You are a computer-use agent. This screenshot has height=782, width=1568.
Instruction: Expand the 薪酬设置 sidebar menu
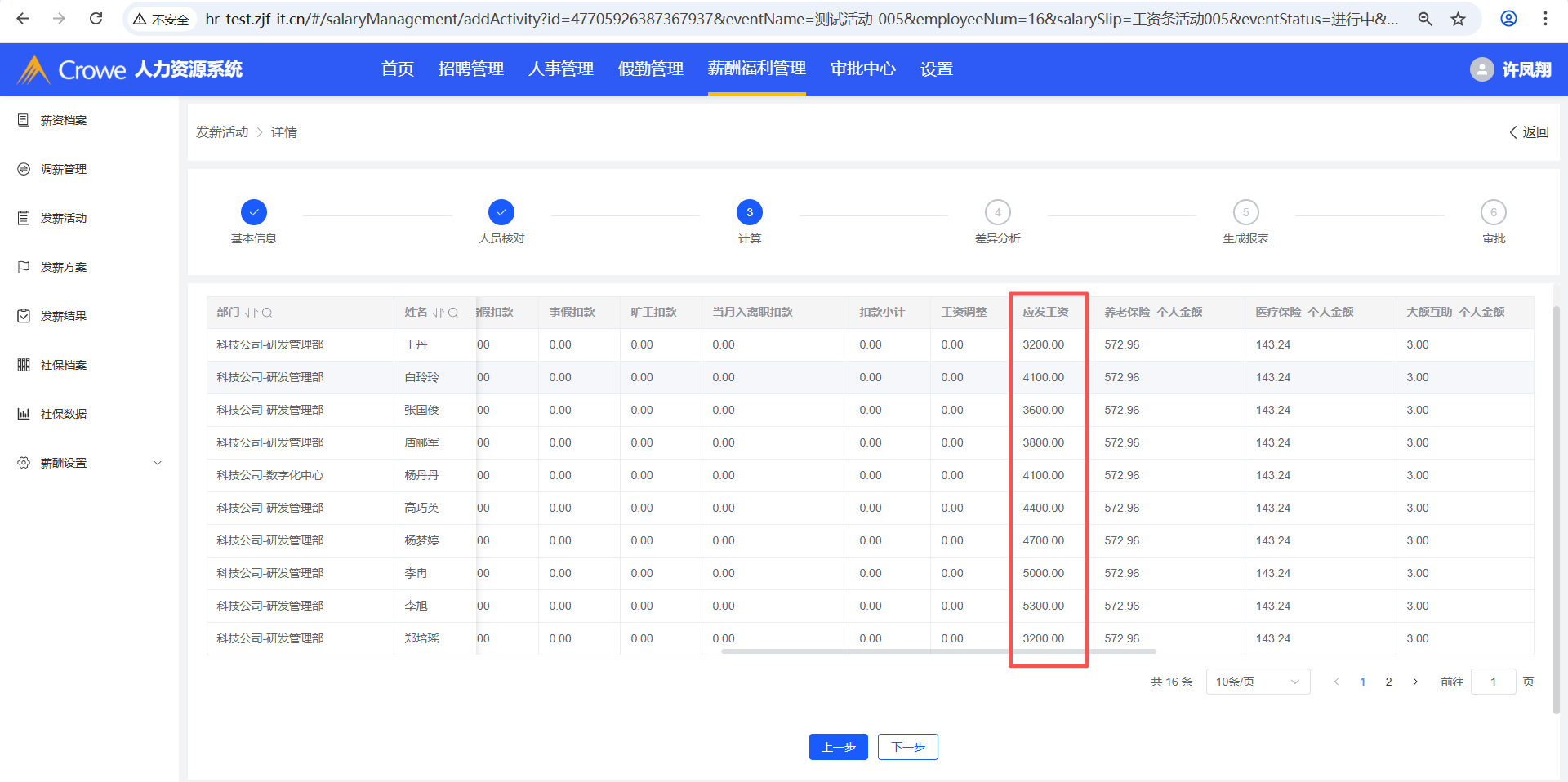click(158, 463)
